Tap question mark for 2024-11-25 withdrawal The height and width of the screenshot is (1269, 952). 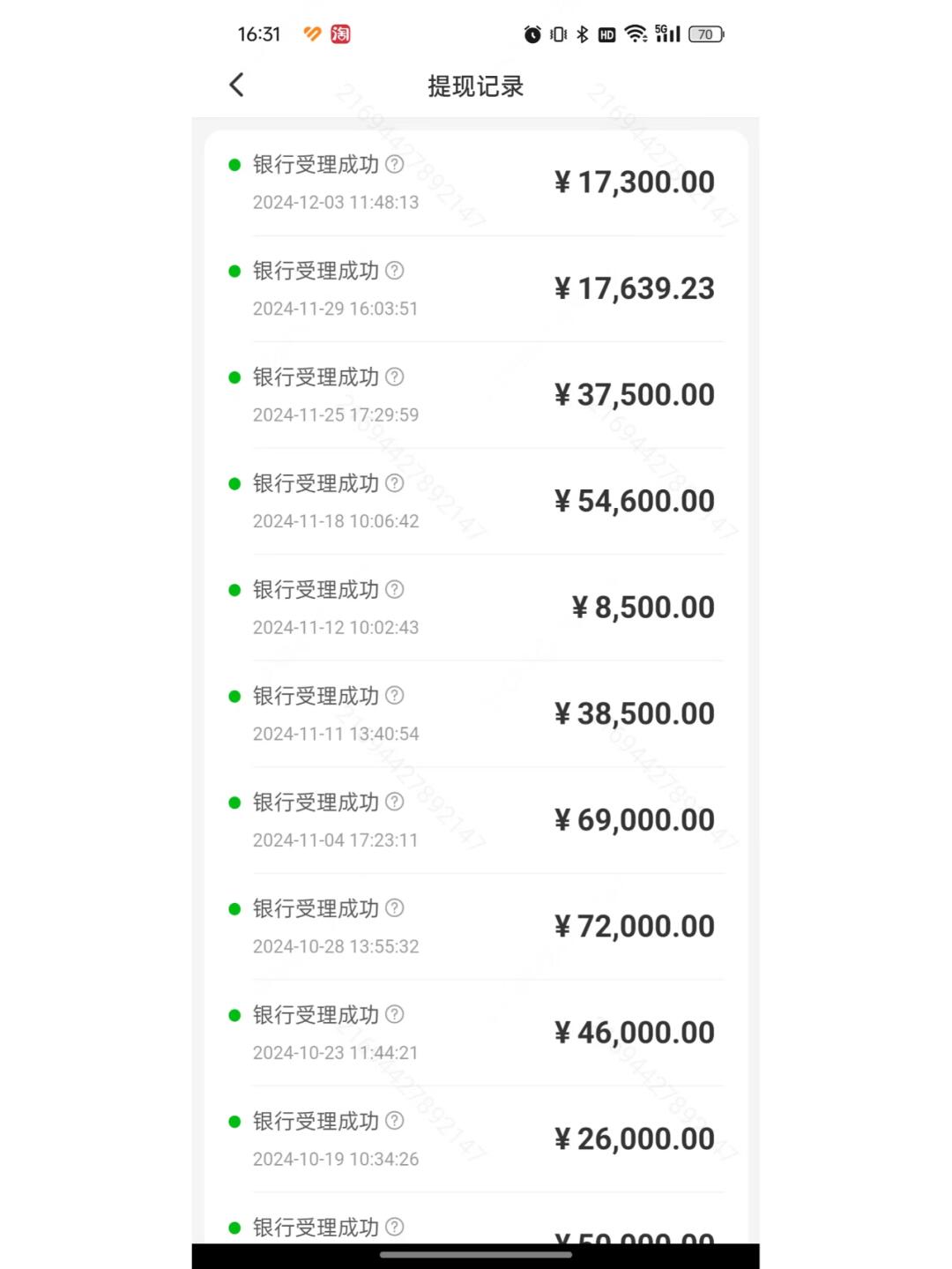(395, 377)
